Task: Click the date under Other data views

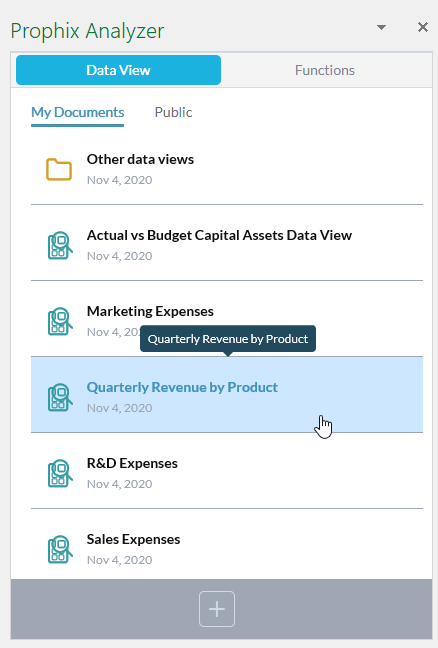Action: (119, 180)
